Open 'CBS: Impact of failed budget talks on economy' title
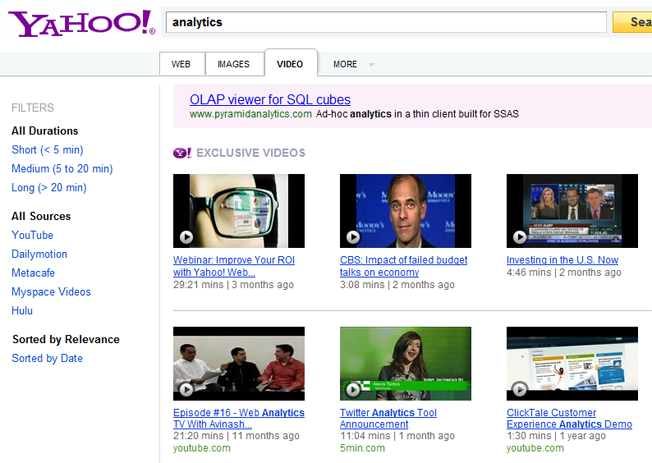652x463 pixels. pos(403,266)
